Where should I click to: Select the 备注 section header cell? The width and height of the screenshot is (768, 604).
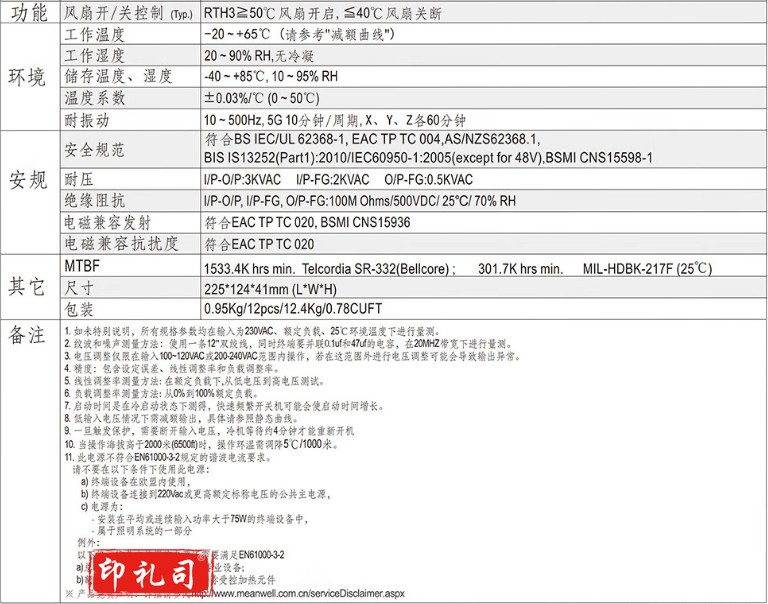tap(27, 333)
